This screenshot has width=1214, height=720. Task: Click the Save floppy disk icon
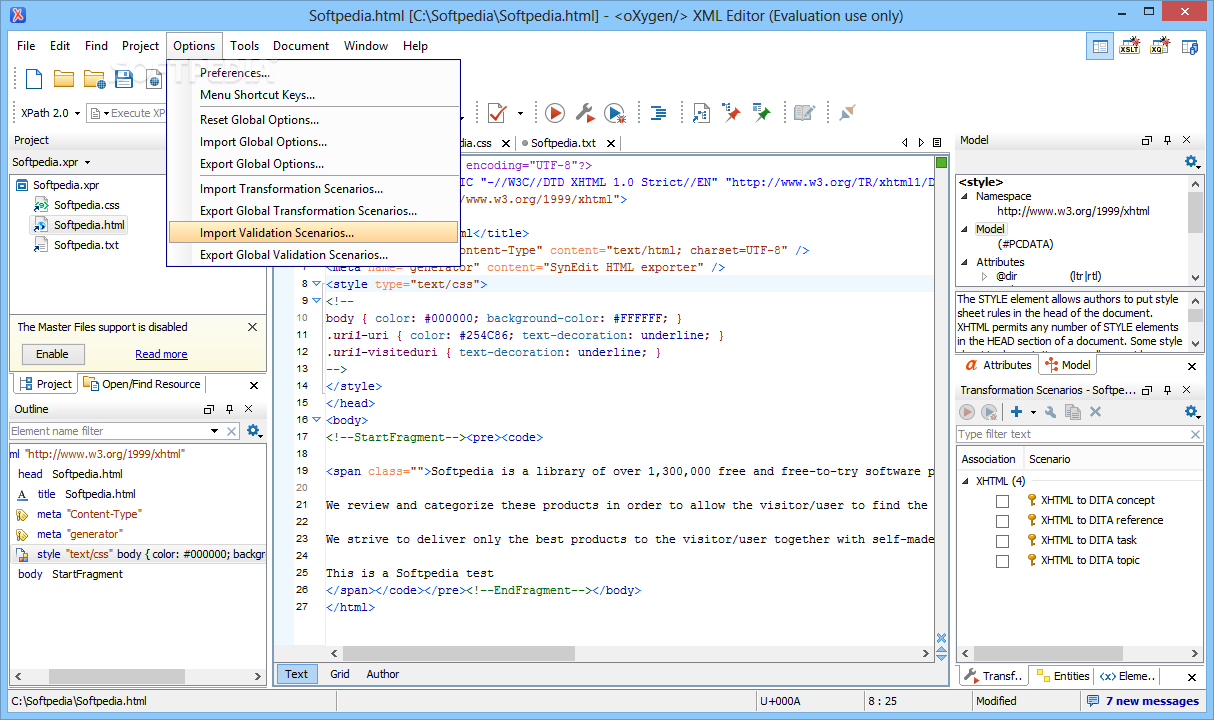coord(124,79)
